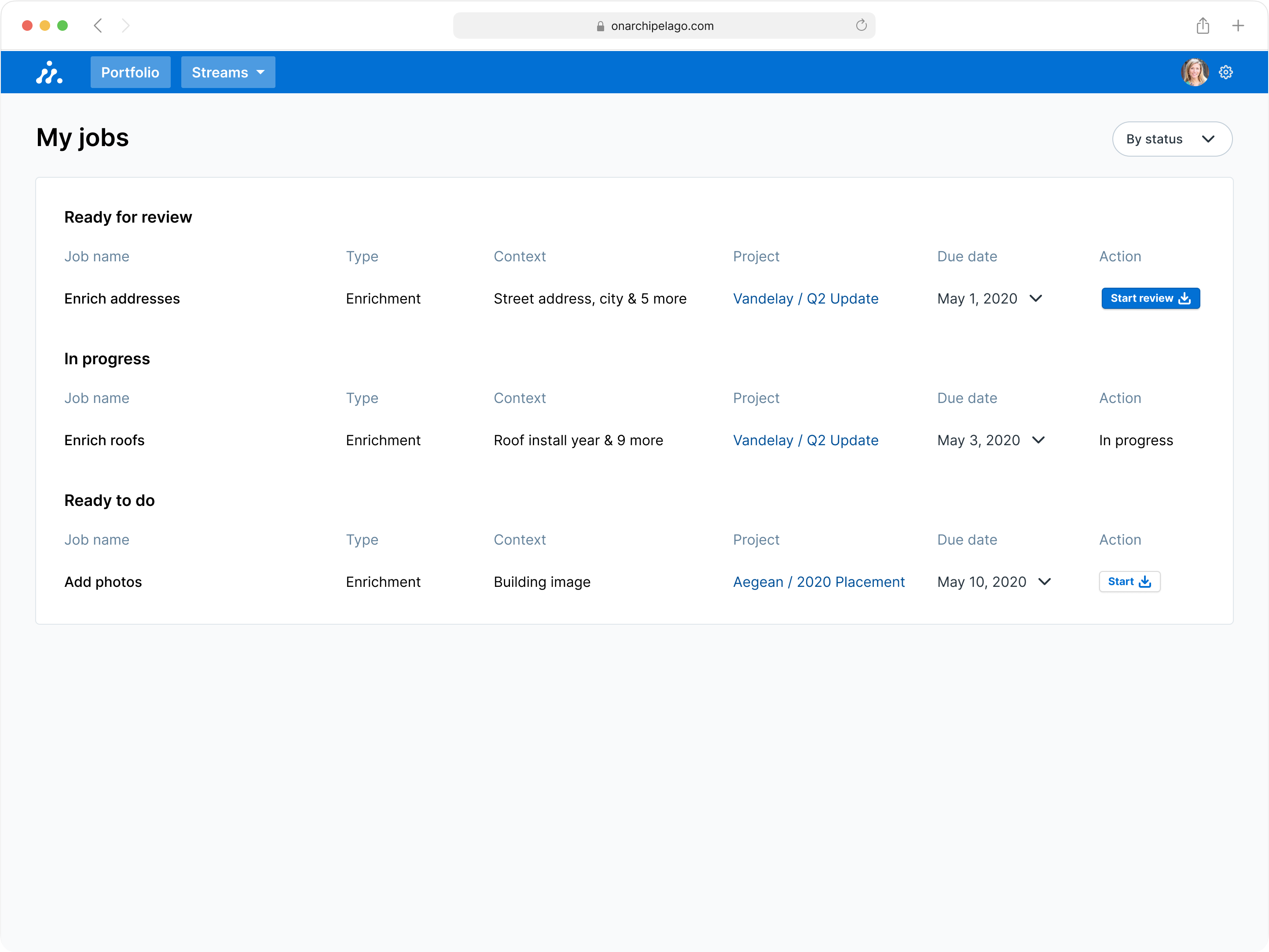This screenshot has width=1269, height=952.
Task: Click the Archipelago logo icon
Action: pyautogui.click(x=49, y=73)
